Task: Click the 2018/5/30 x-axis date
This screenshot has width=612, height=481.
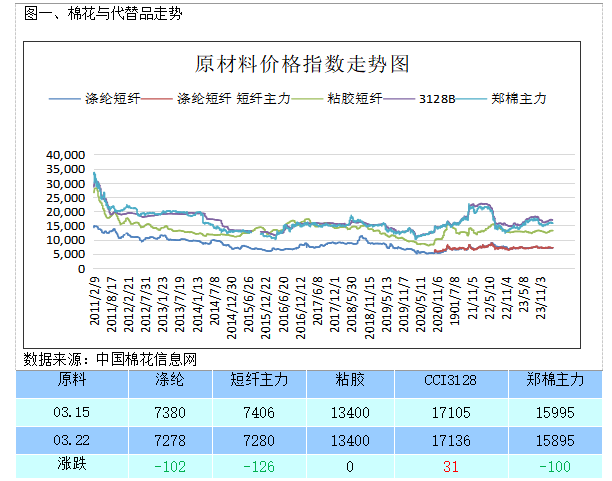Action: tap(352, 305)
